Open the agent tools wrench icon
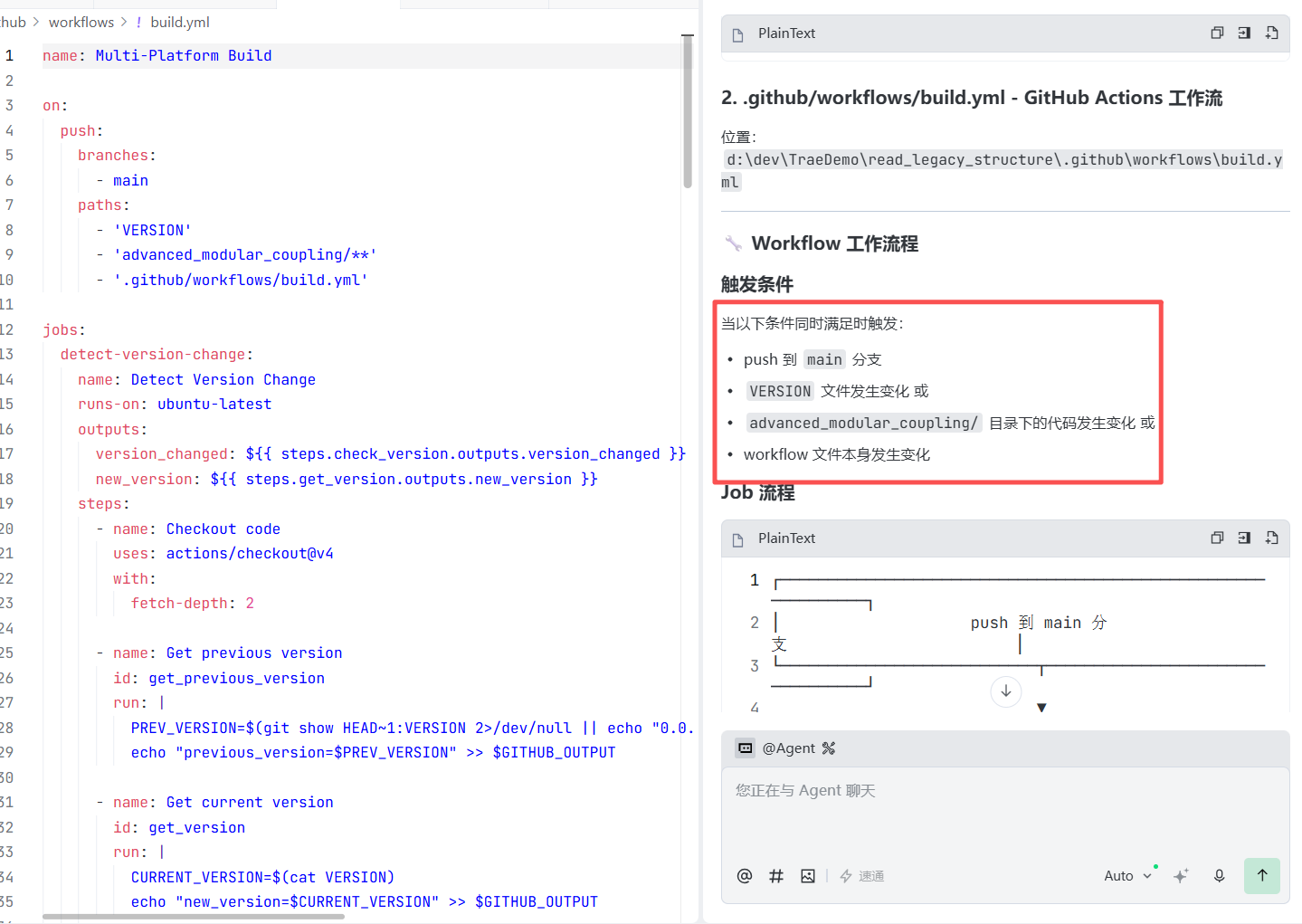 tap(829, 748)
